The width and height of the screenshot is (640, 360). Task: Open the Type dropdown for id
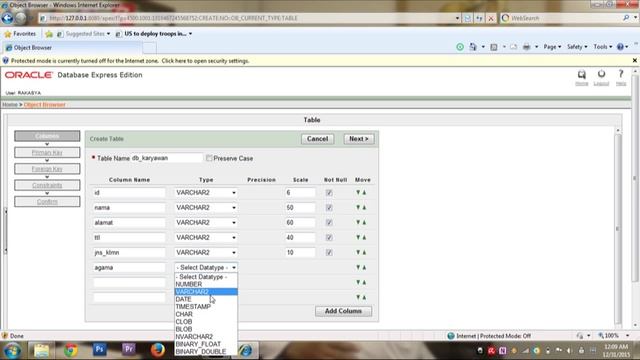(x=206, y=192)
